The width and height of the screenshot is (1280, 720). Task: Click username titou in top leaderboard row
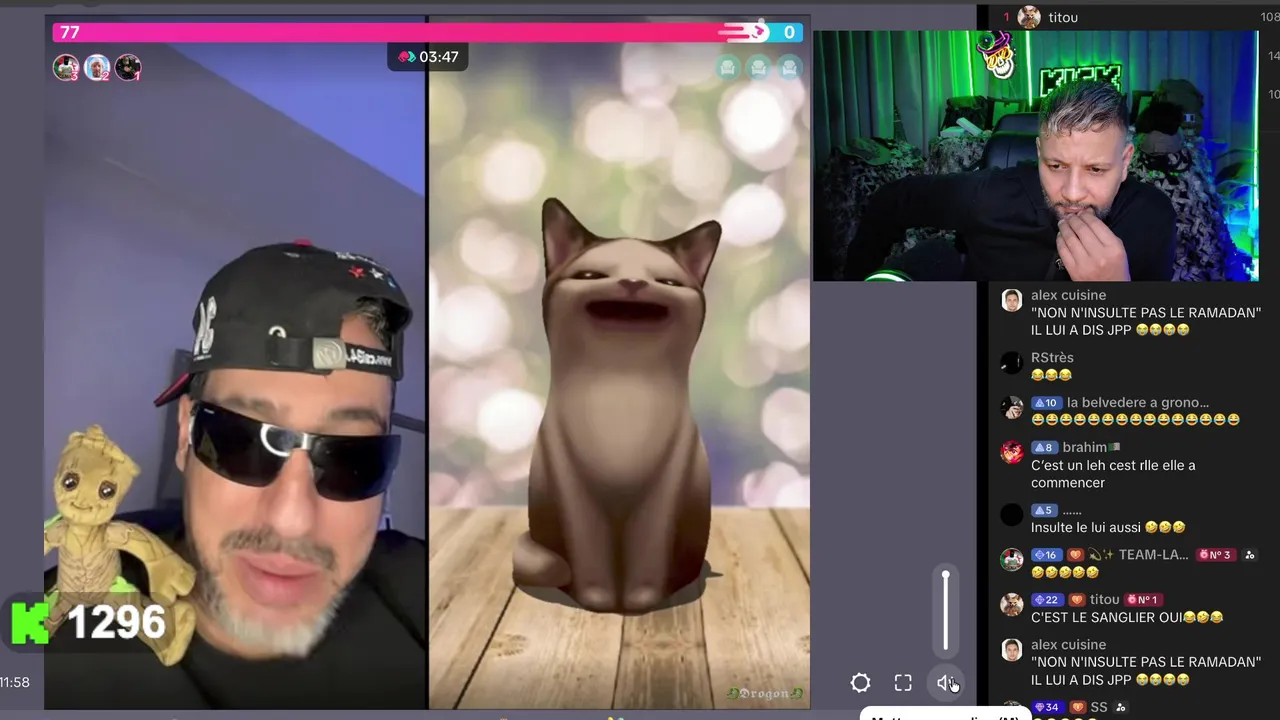[x=1063, y=17]
